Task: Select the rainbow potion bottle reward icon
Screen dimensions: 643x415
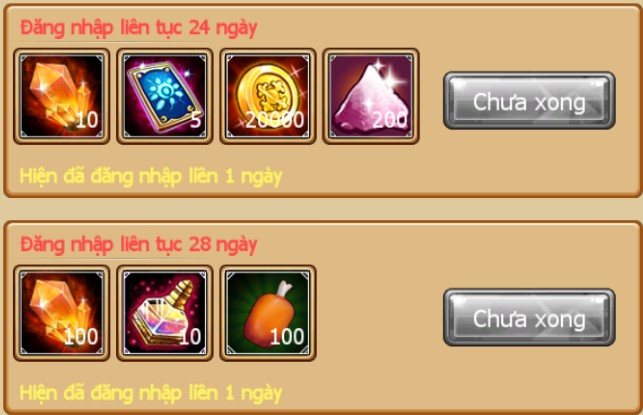Action: (x=165, y=313)
